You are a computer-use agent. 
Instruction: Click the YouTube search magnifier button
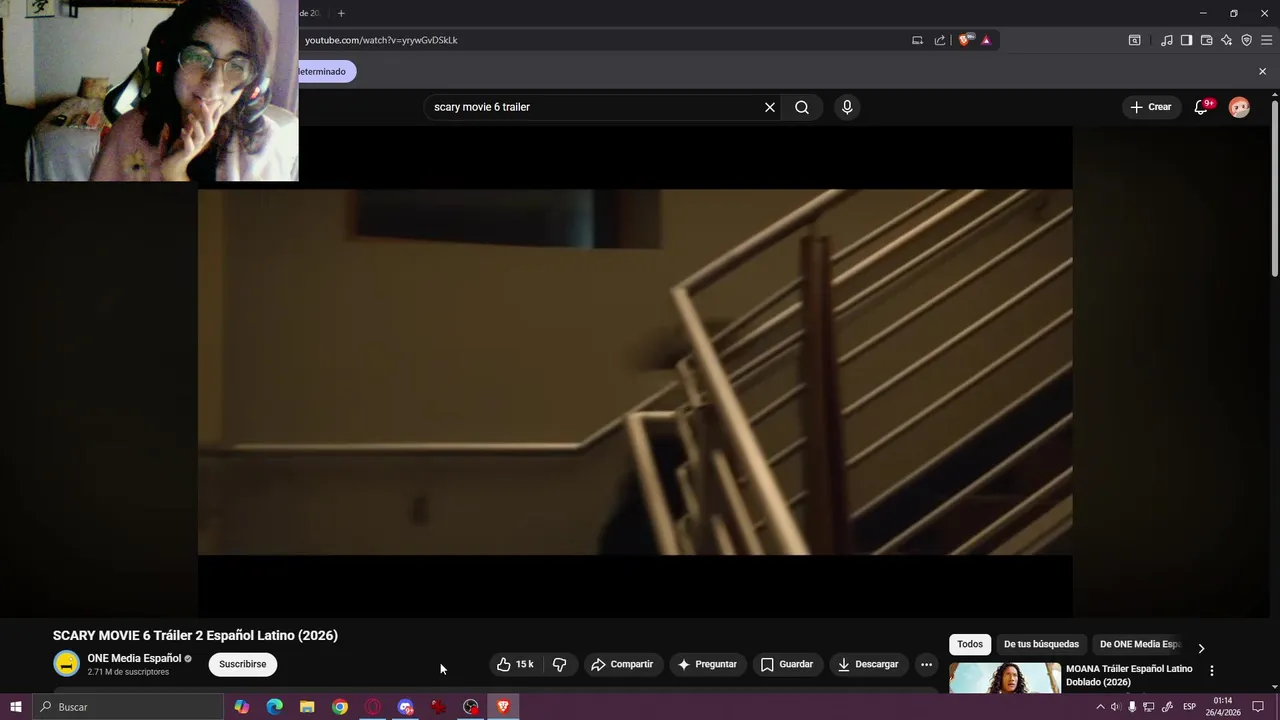(802, 107)
